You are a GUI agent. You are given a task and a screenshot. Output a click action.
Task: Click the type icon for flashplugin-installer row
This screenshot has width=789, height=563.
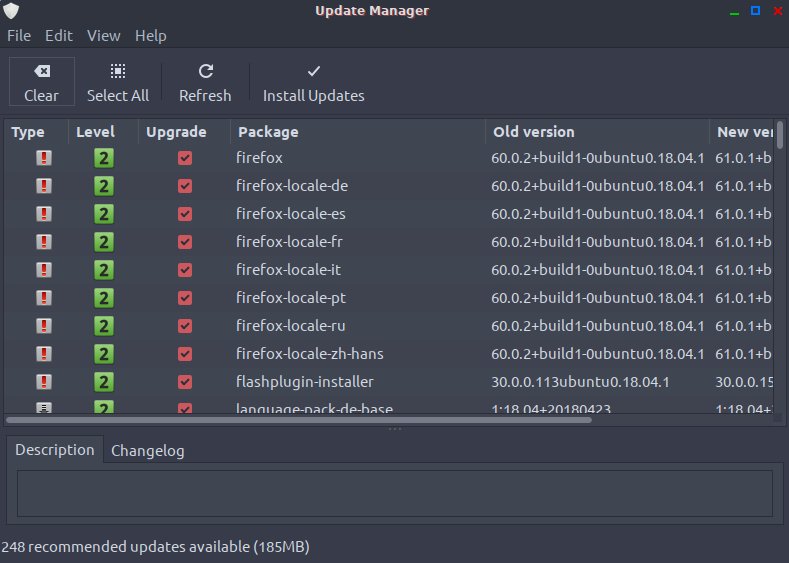coord(44,382)
